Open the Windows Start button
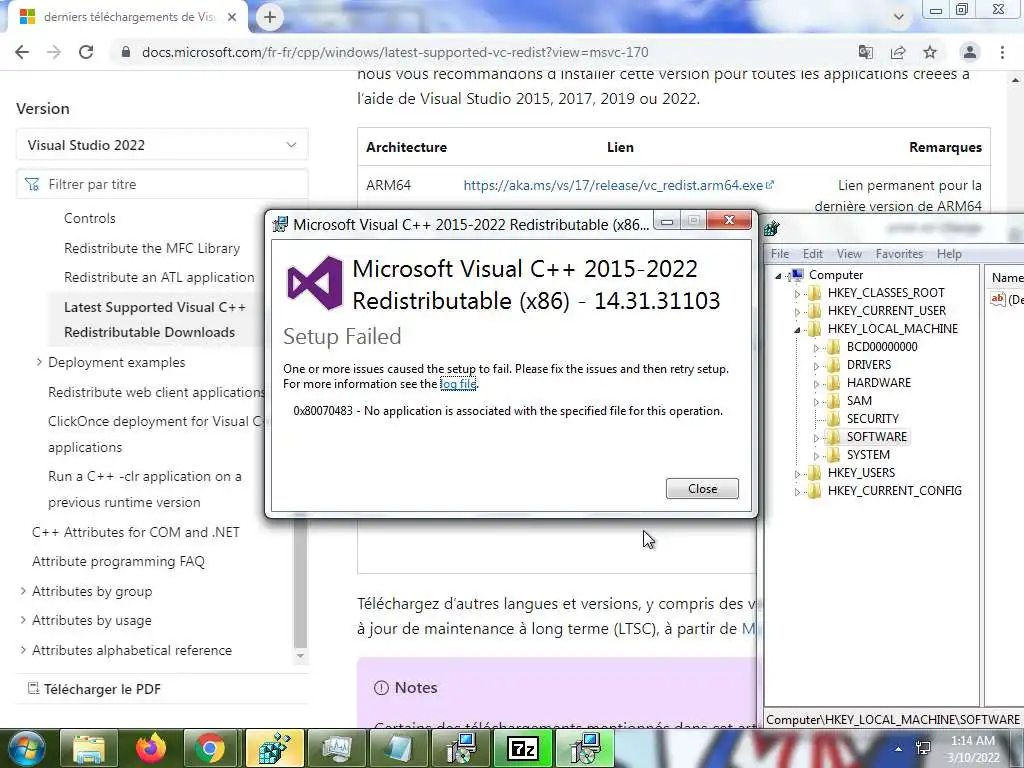The width and height of the screenshot is (1024, 768). [25, 748]
